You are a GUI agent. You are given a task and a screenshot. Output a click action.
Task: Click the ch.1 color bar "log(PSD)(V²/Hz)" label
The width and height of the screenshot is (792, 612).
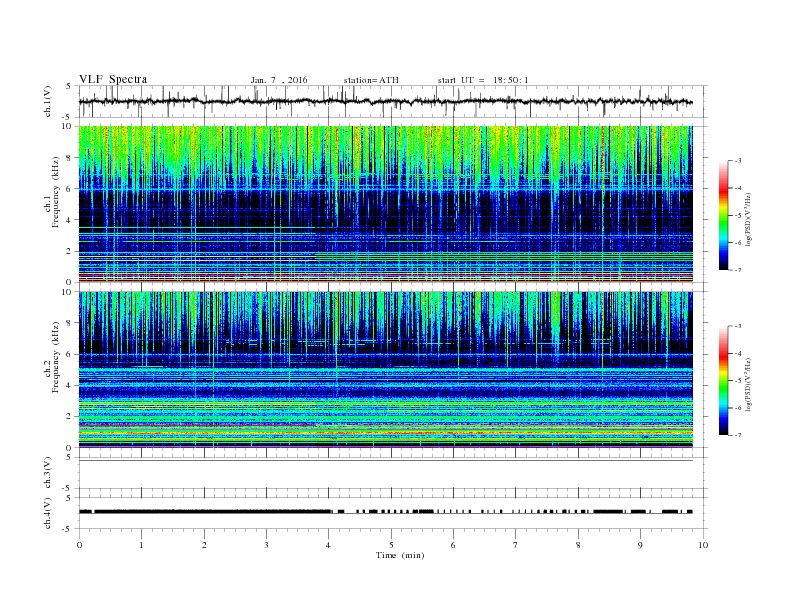point(748,220)
